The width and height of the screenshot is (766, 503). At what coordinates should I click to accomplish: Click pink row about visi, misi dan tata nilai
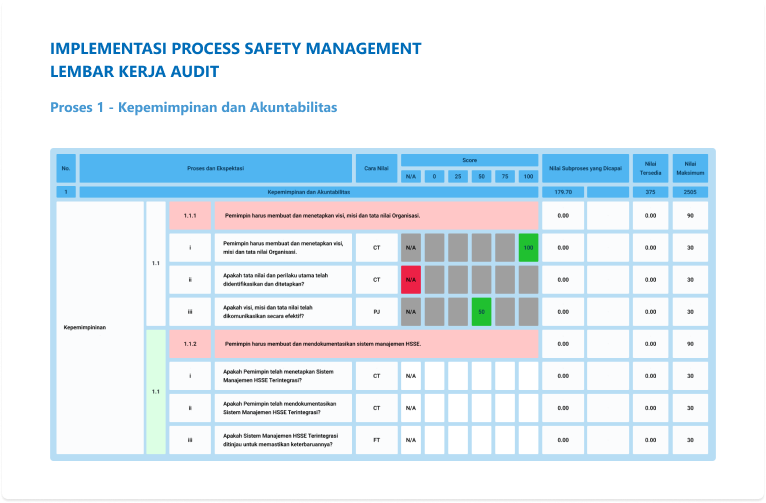(376, 215)
